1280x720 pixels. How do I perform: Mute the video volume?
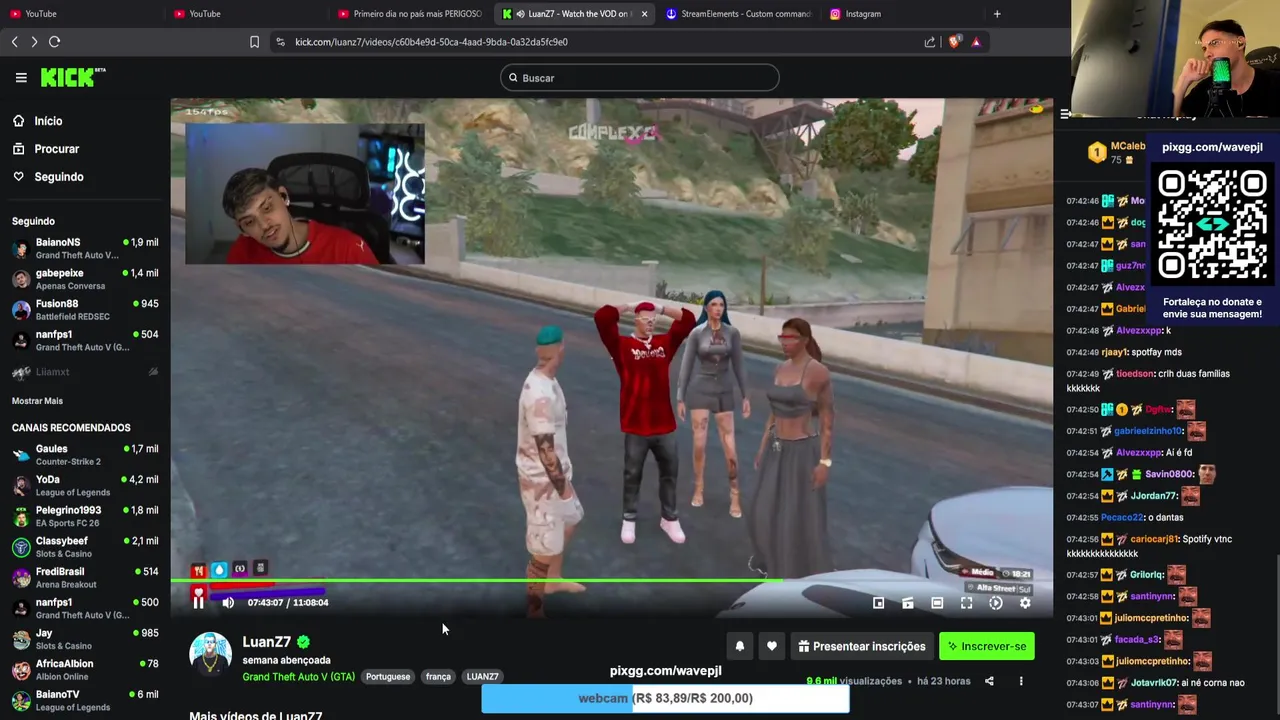pos(228,602)
